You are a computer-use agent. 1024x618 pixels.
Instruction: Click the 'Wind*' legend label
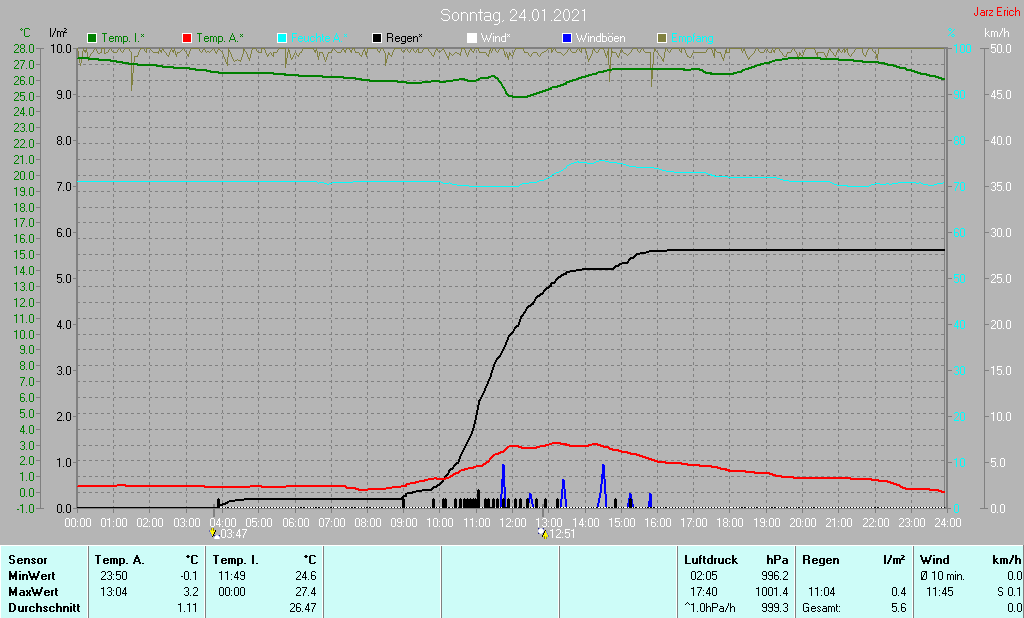[496, 39]
